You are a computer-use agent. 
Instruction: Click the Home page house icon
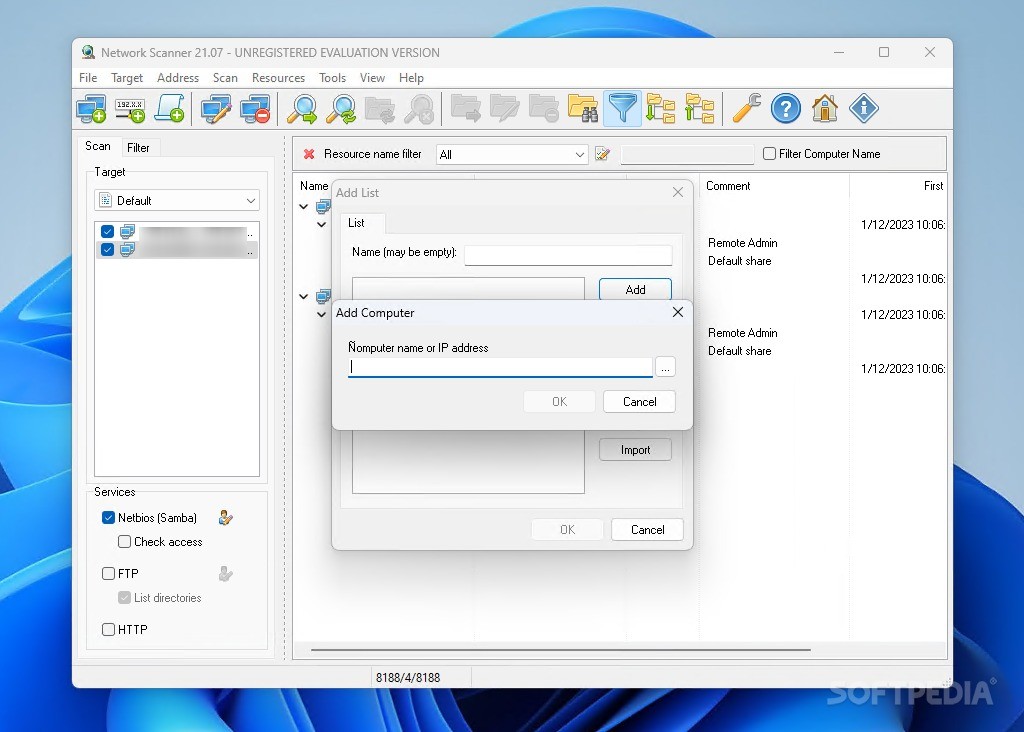click(x=825, y=108)
